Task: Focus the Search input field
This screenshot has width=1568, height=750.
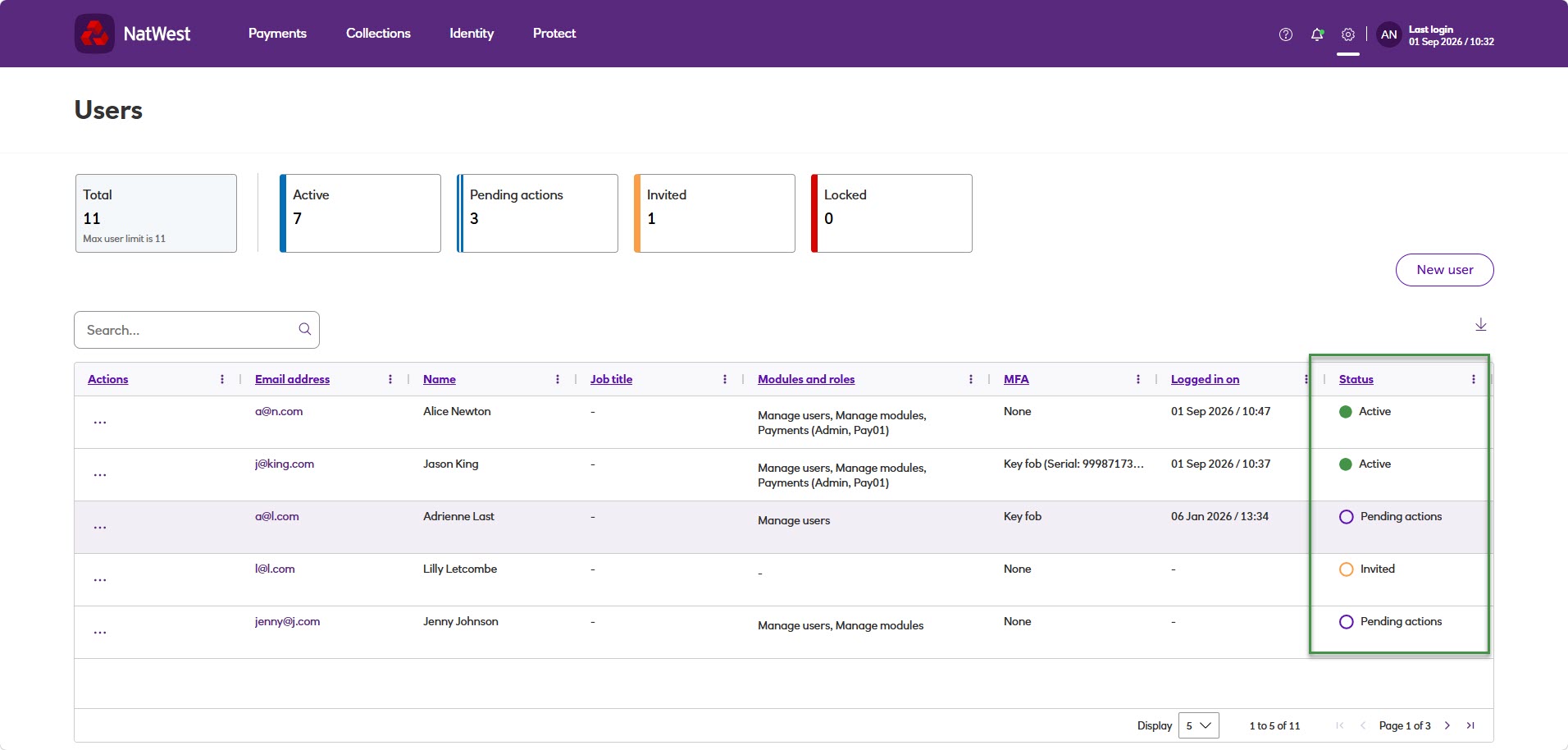Action: 197,330
